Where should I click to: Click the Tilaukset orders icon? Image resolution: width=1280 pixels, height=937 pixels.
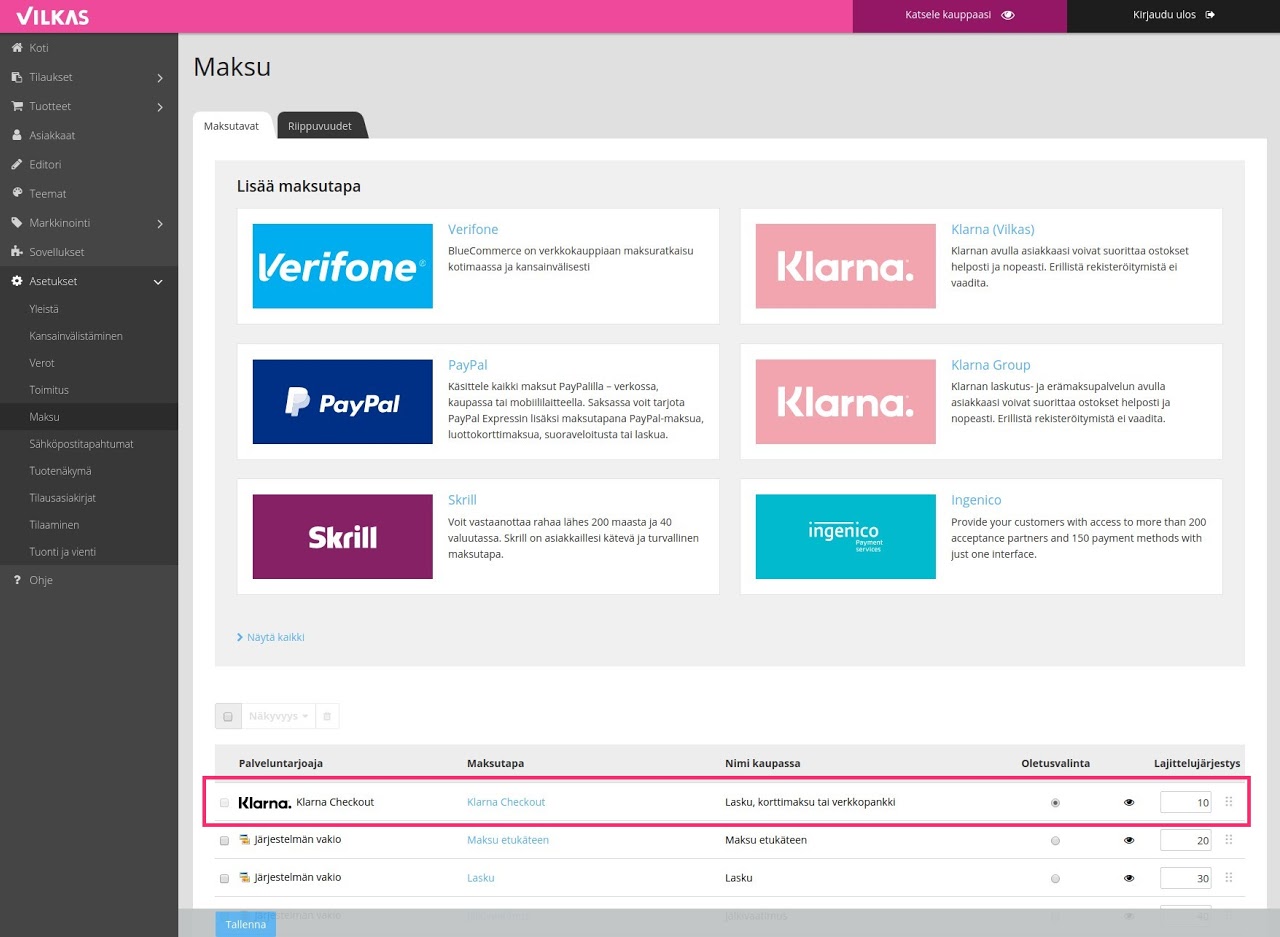point(17,77)
